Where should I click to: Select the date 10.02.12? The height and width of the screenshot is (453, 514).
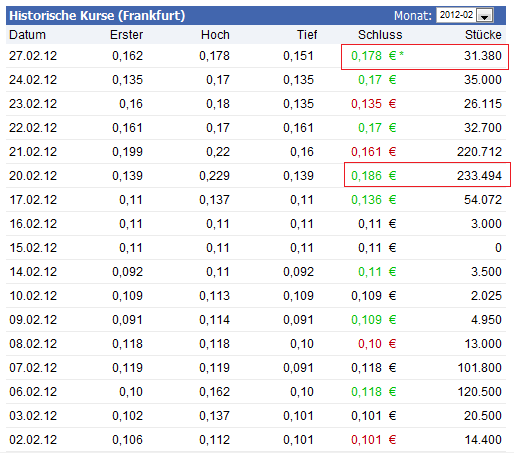tap(33, 296)
